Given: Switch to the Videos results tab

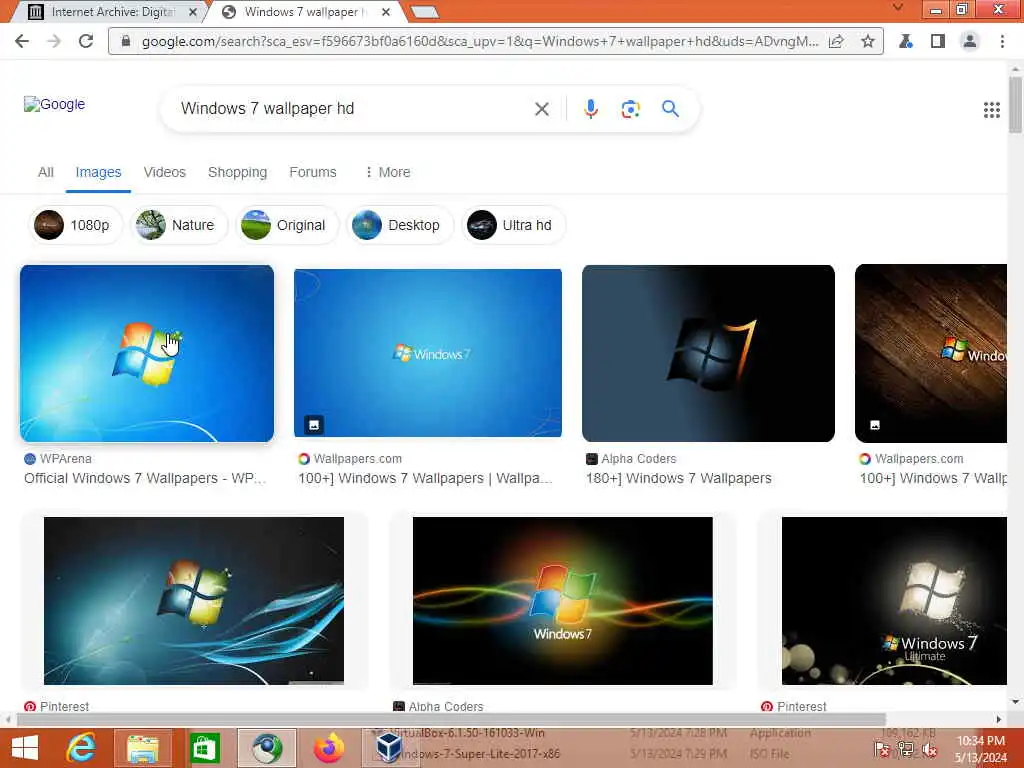Looking at the screenshot, I should point(165,172).
